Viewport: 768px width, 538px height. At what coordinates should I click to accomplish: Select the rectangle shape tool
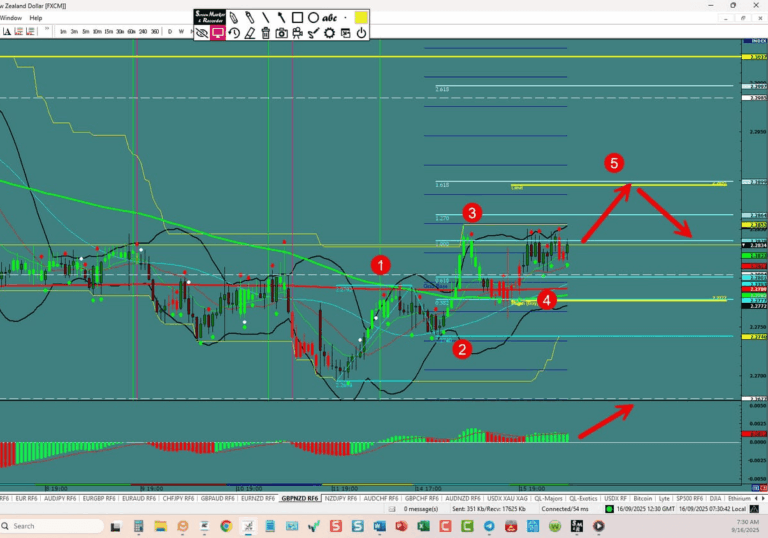[297, 18]
